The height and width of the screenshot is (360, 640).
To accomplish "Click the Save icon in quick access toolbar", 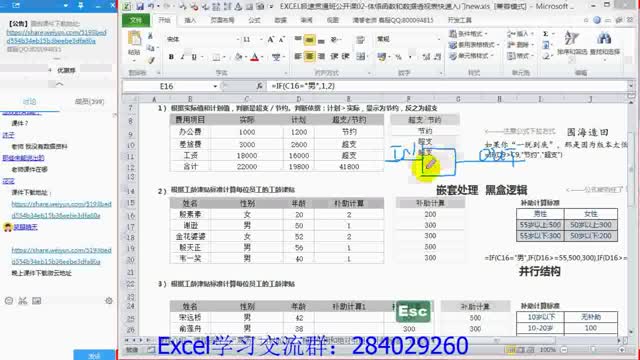I will coord(140,7).
